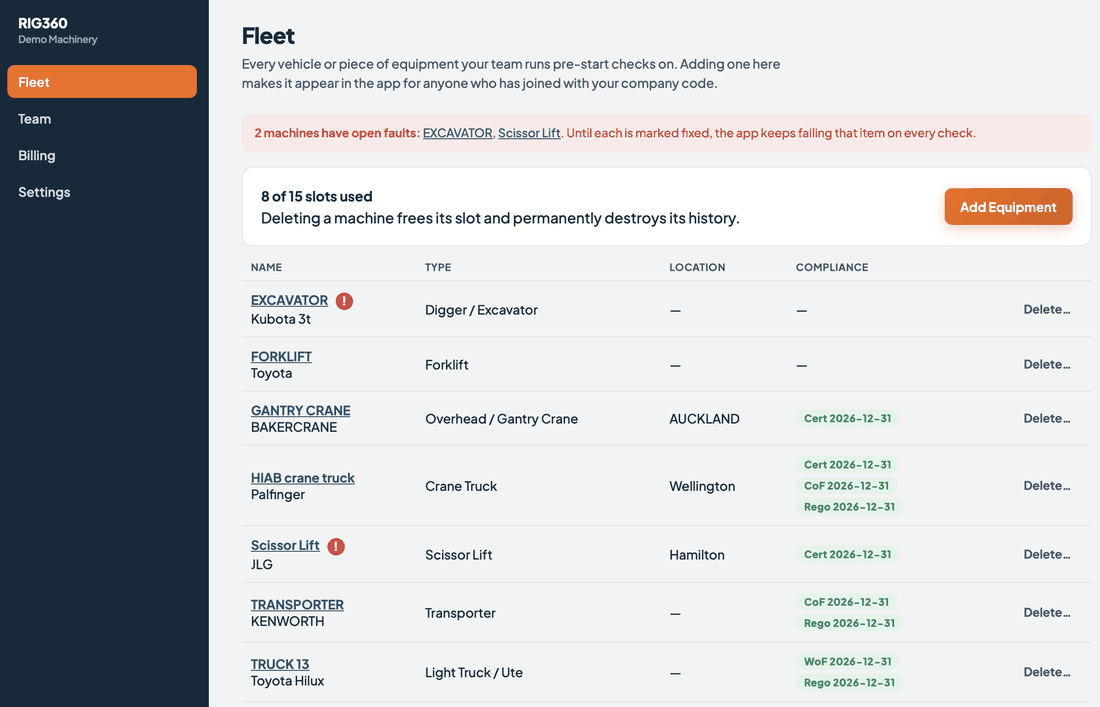Image resolution: width=1100 pixels, height=707 pixels.
Task: Click the RIG360 logo text
Action: point(43,23)
